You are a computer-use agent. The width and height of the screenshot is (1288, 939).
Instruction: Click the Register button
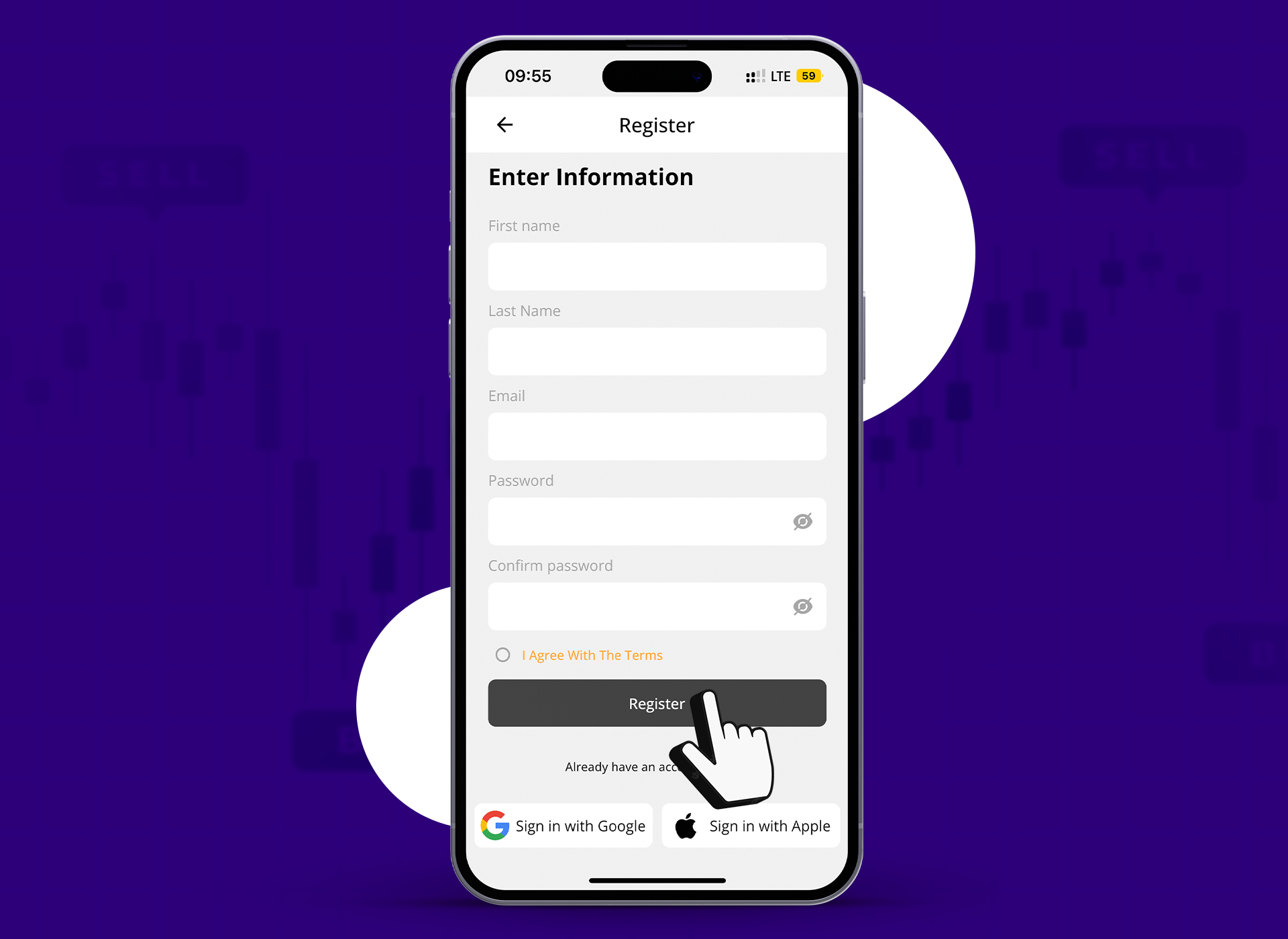657,703
